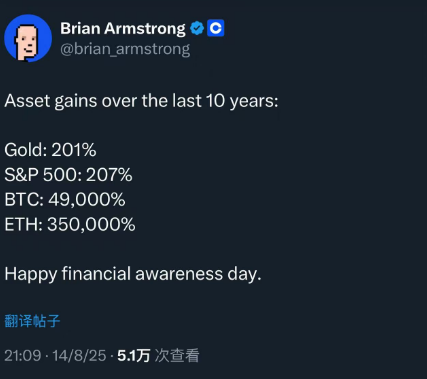Click the BTC label

22,200
